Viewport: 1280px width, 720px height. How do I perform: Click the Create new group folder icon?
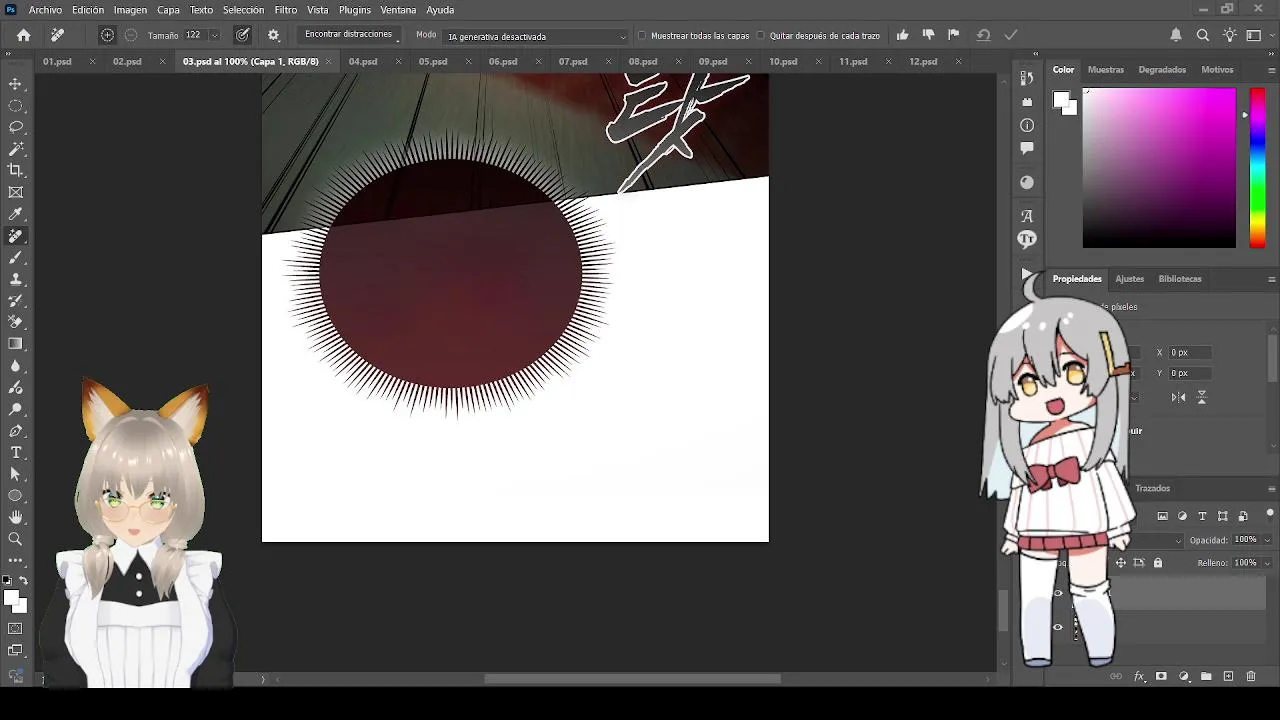(x=1206, y=677)
